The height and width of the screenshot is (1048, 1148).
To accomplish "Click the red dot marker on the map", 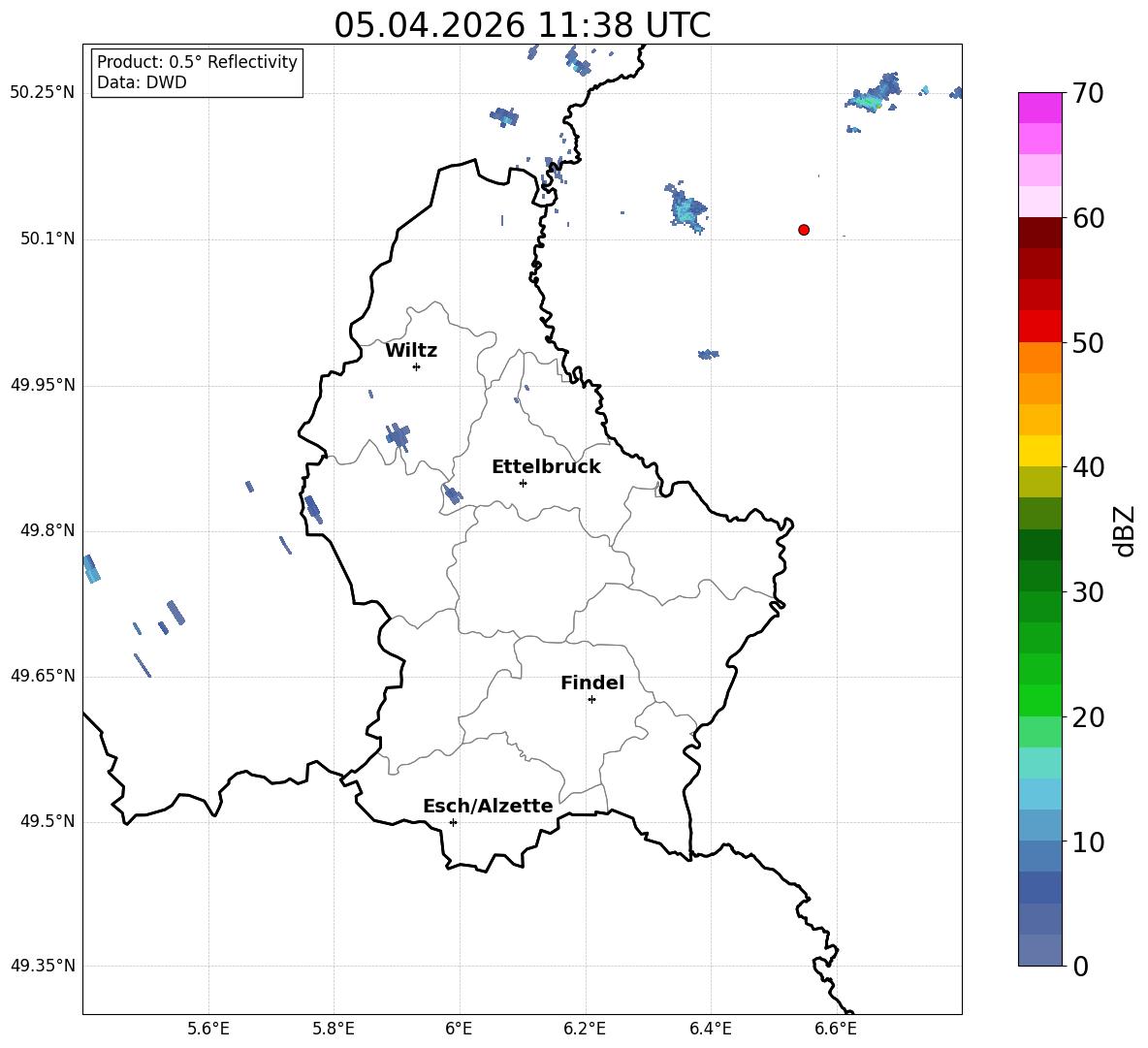I will tap(804, 230).
